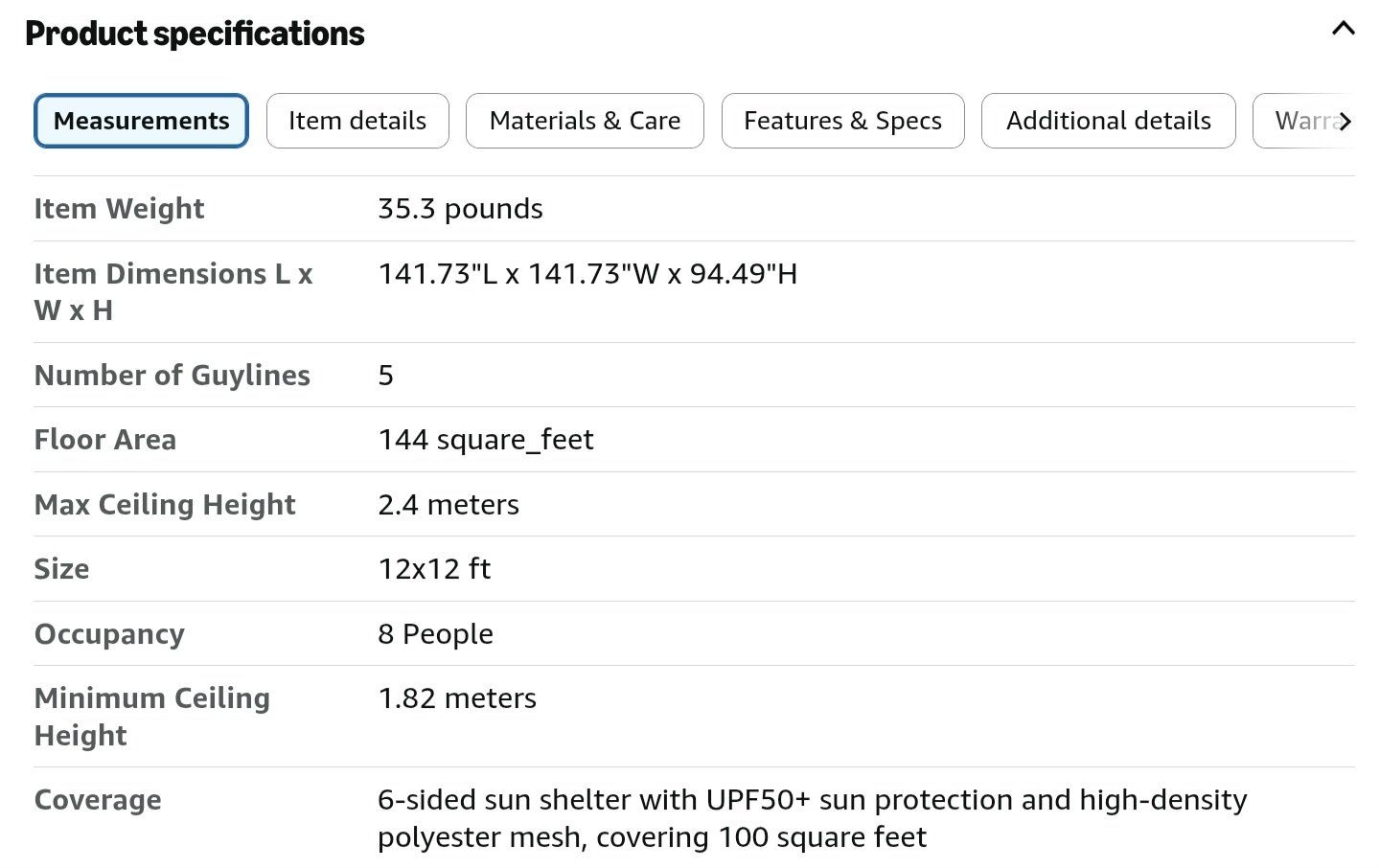
Task: Click the Product specifications heading
Action: 195,34
